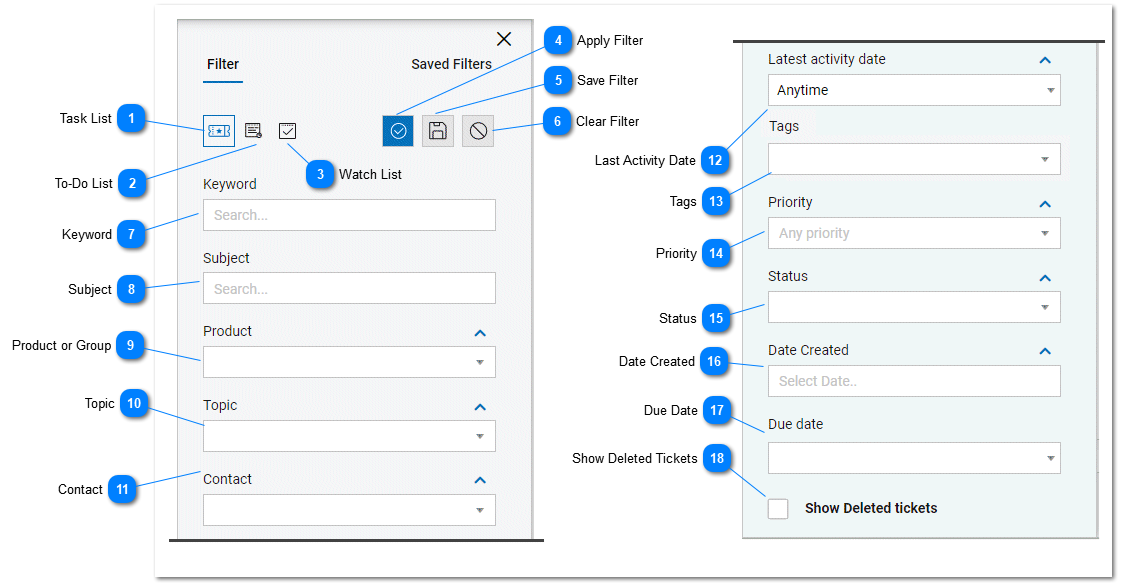Open the Status dropdown
Viewport: 1121px width, 586px height.
coord(914,307)
